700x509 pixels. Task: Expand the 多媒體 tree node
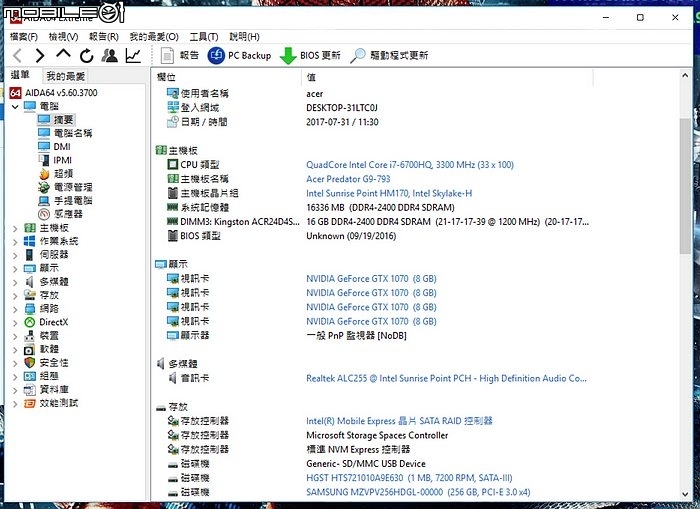point(15,283)
